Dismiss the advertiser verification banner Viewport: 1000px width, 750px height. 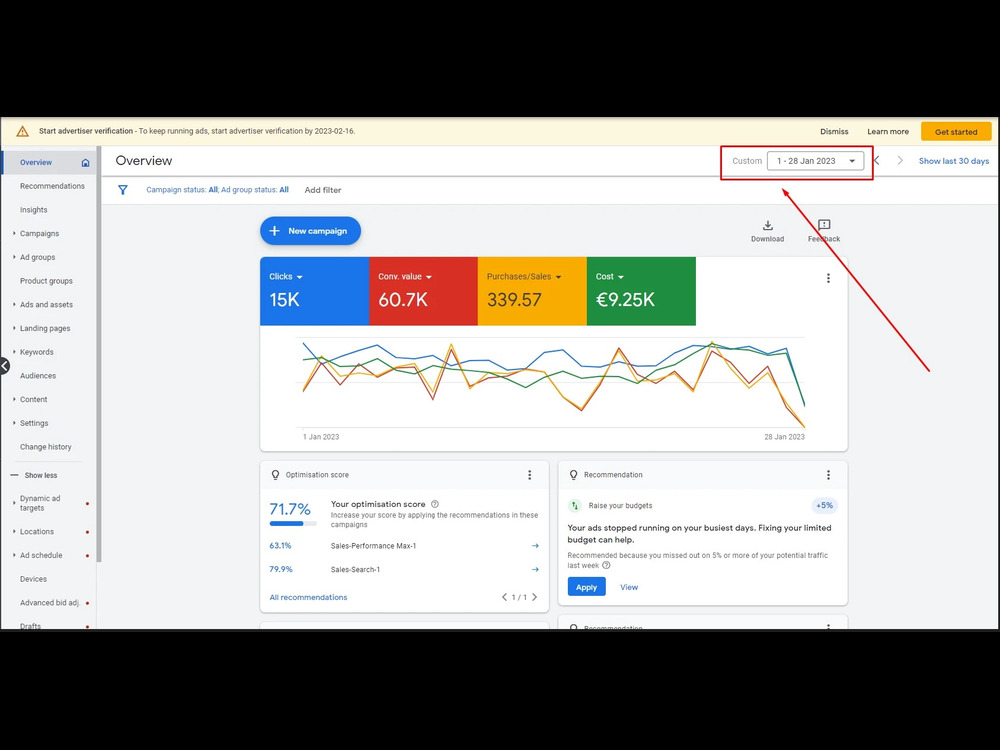834,132
